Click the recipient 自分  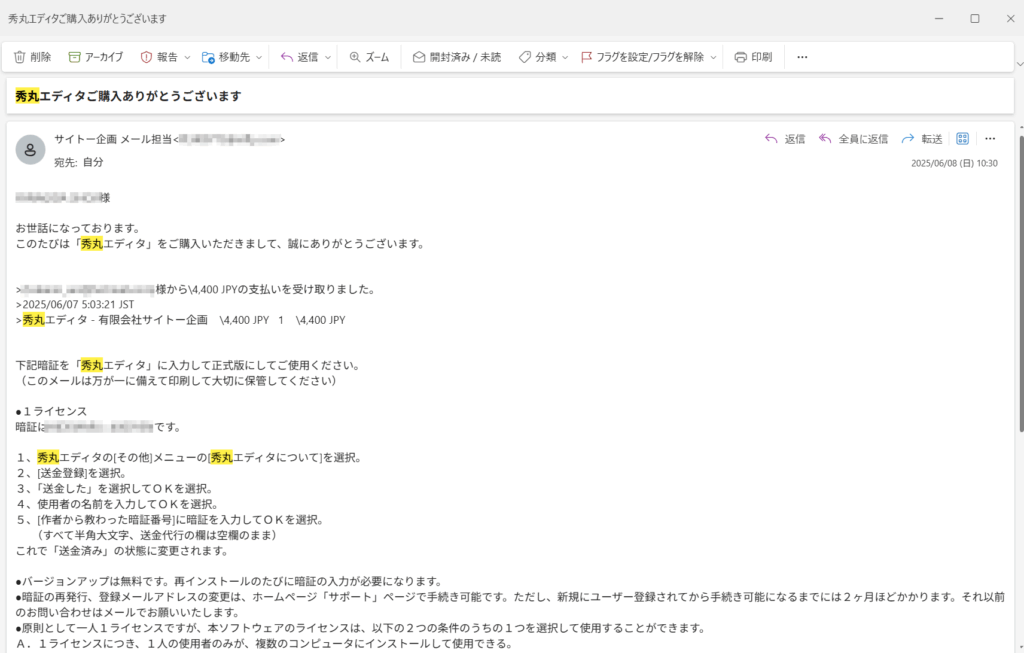(x=93, y=162)
